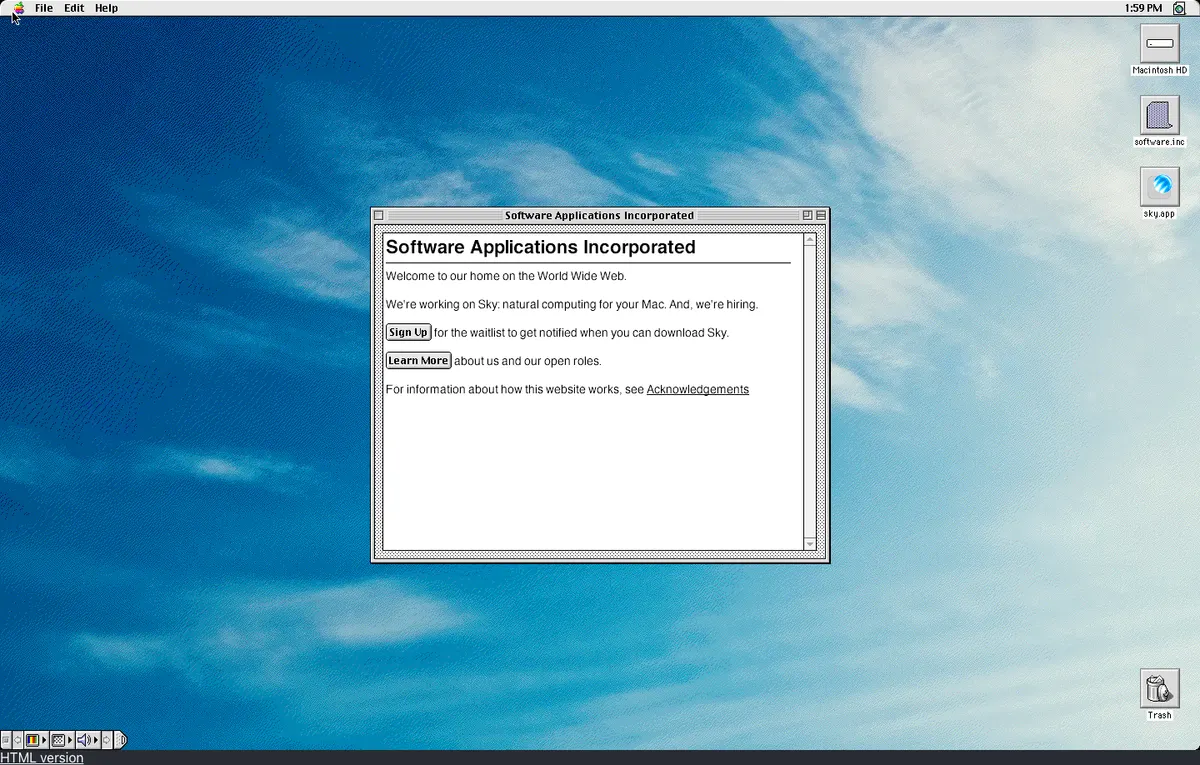Collapse the Control Strip using its end tab

click(121, 740)
